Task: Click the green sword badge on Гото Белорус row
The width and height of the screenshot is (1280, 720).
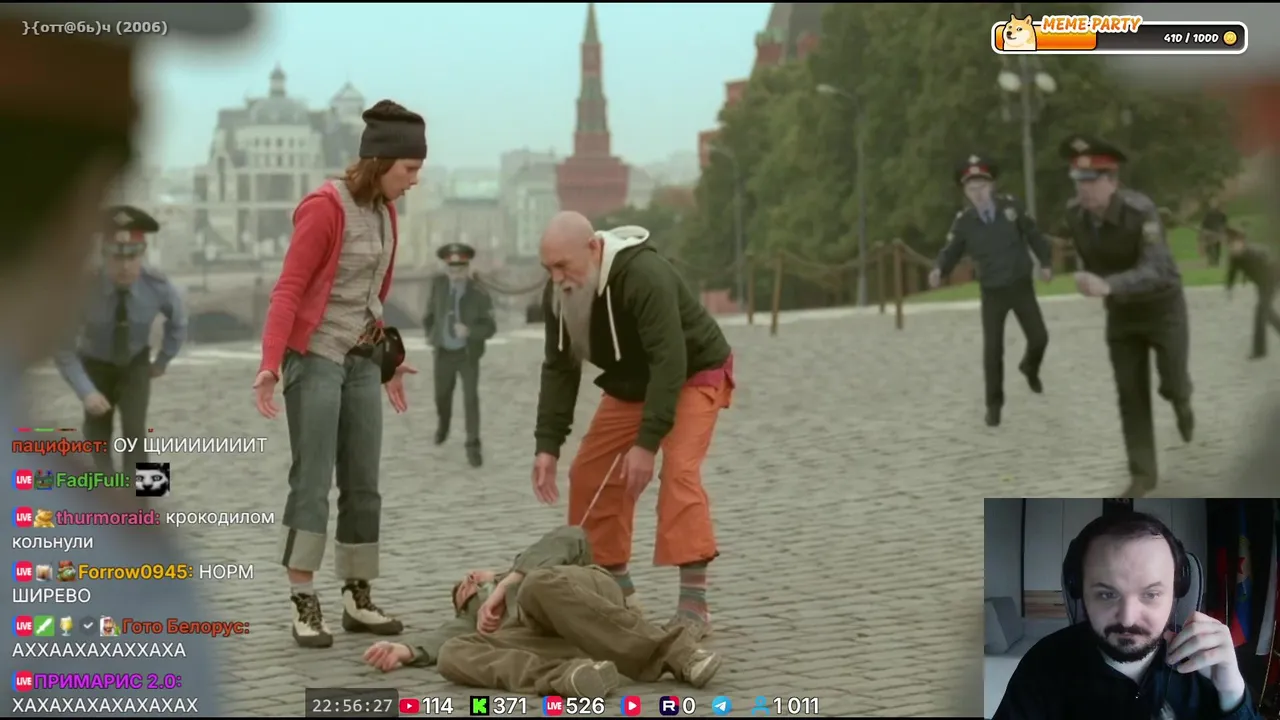Action: pos(44,626)
